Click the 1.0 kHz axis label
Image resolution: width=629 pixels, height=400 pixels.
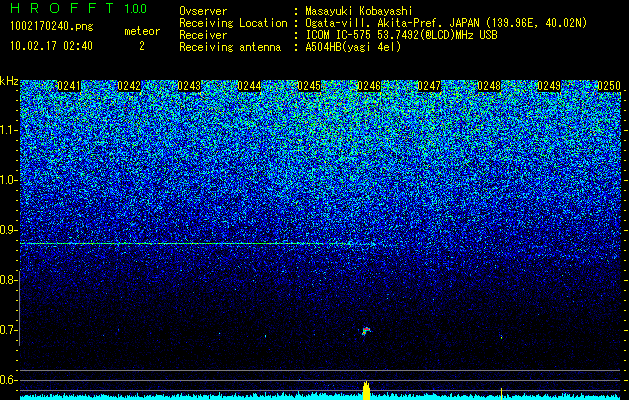click(x=8, y=180)
